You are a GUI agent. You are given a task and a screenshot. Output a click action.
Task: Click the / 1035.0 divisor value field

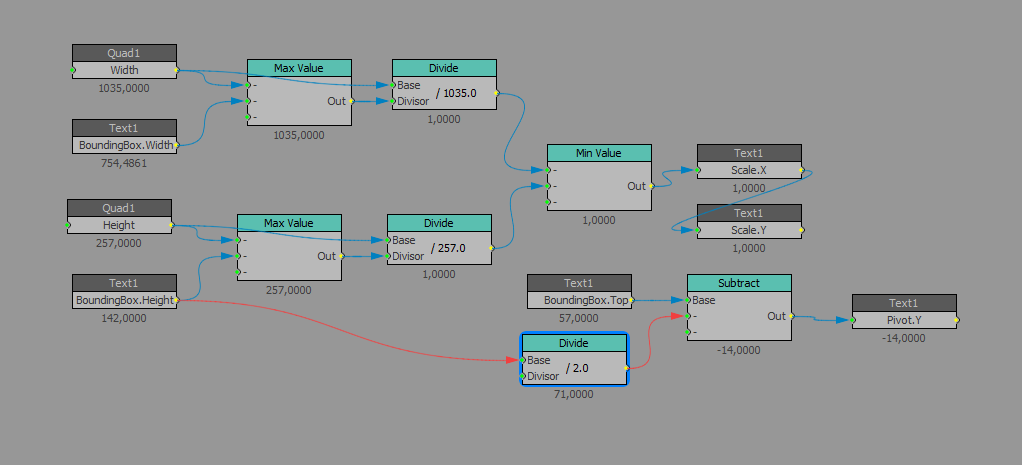point(456,93)
